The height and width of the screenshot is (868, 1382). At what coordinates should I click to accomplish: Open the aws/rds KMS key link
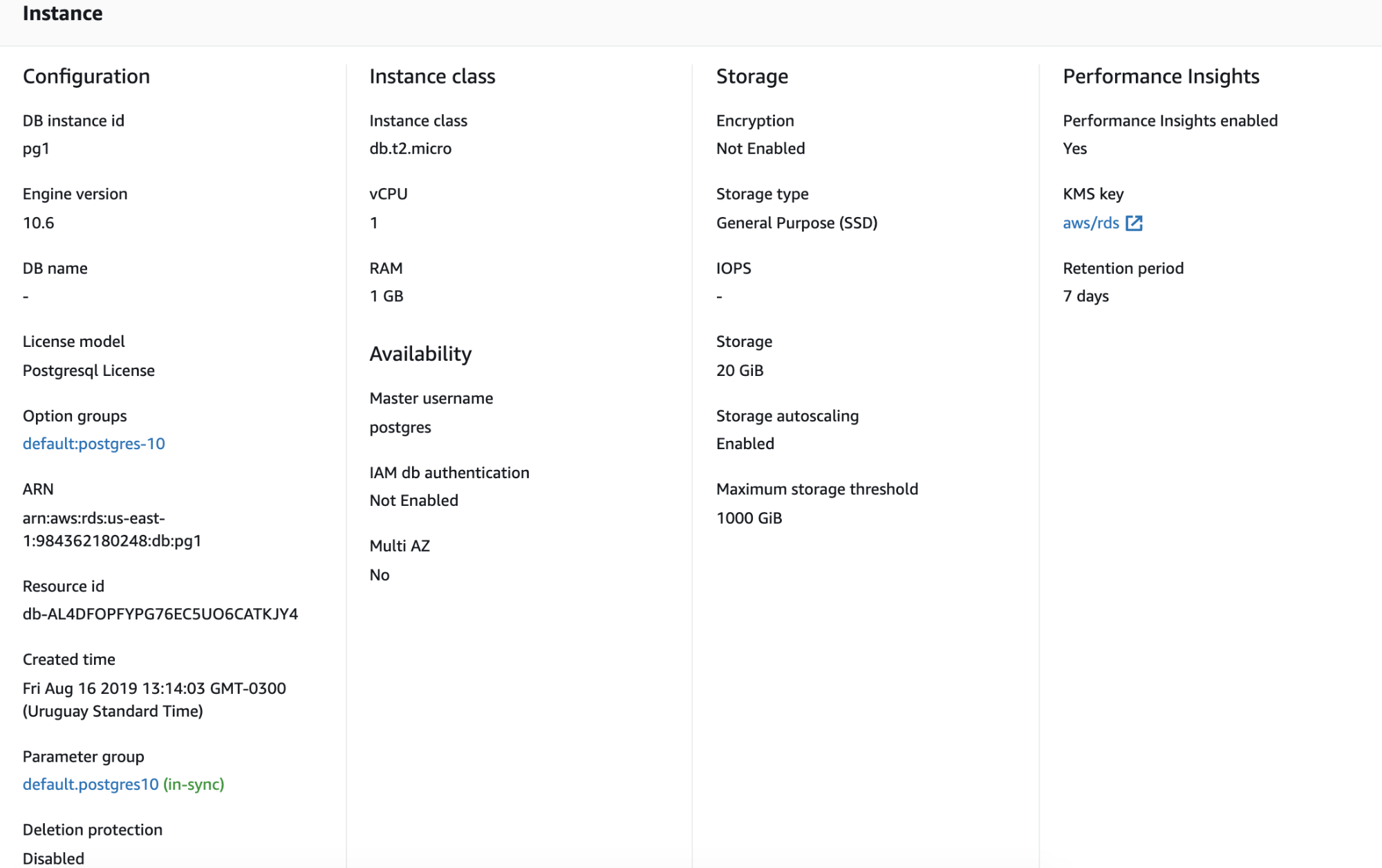tap(1090, 223)
